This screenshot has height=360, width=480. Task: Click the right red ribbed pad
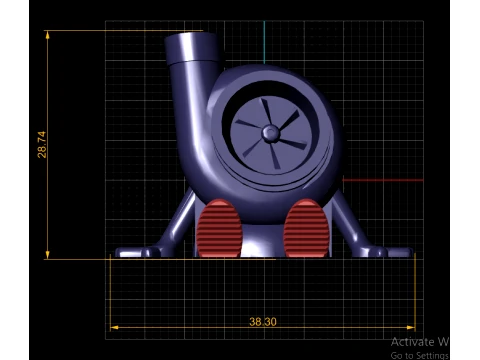(x=306, y=228)
